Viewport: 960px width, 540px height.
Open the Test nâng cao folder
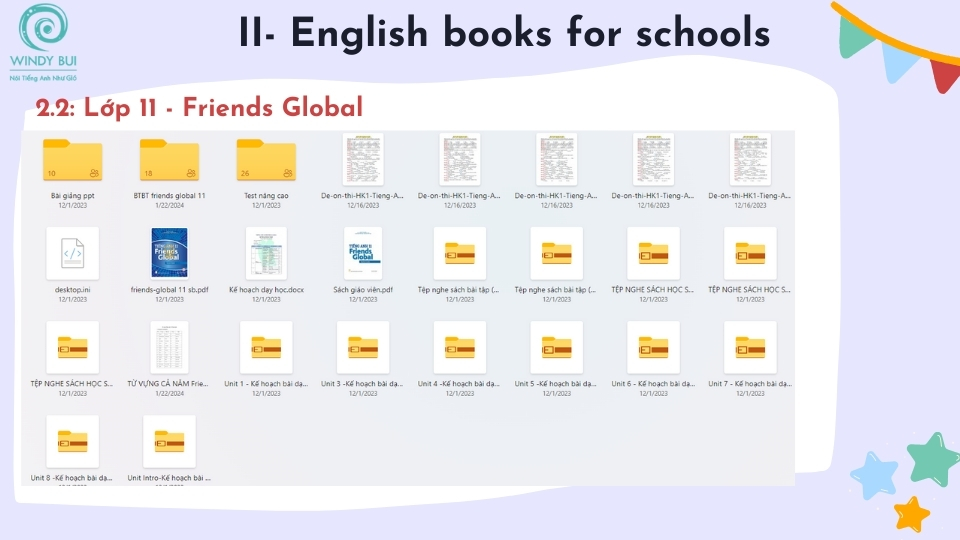[266, 159]
